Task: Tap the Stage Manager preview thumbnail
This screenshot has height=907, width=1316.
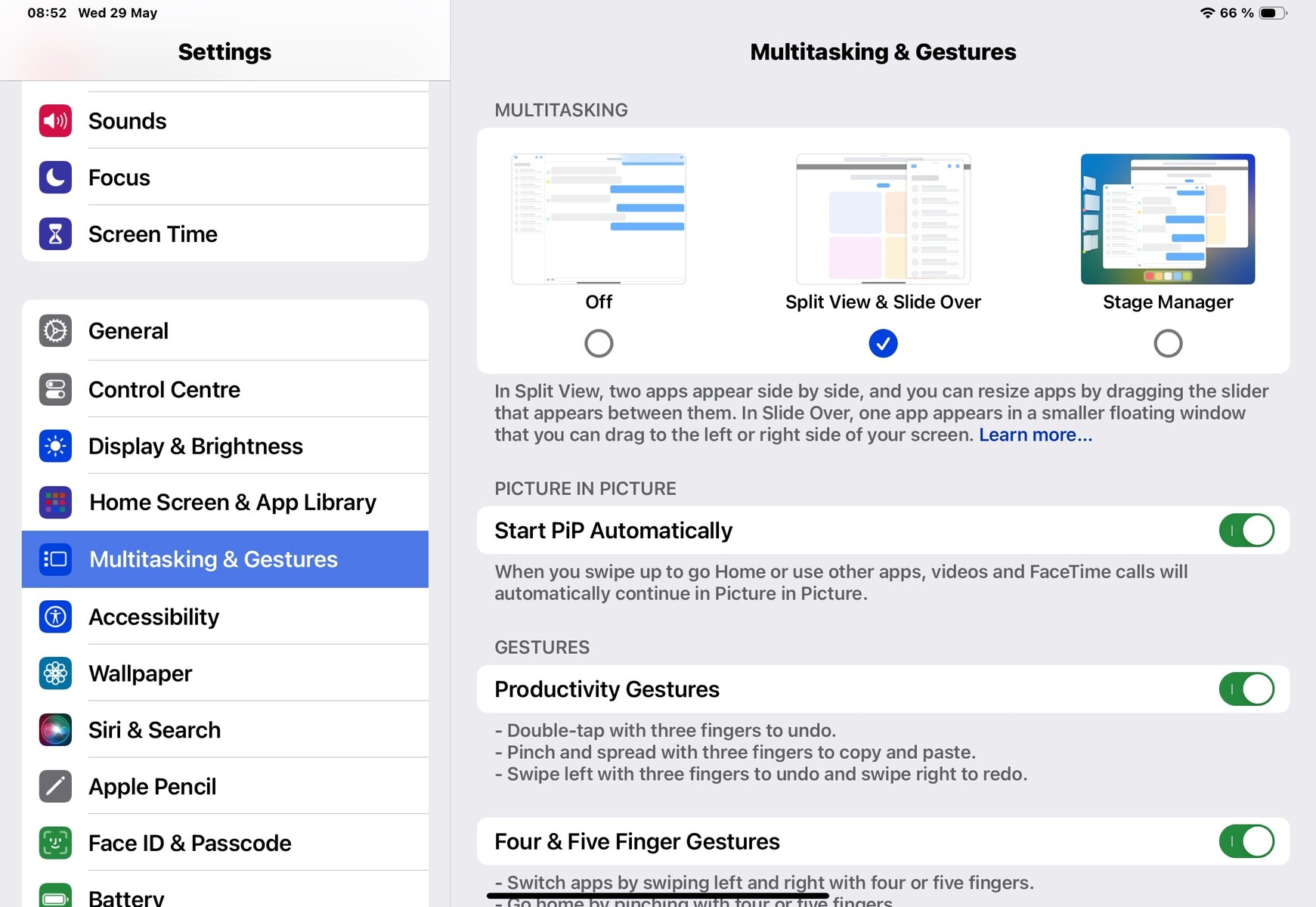Action: [1168, 219]
